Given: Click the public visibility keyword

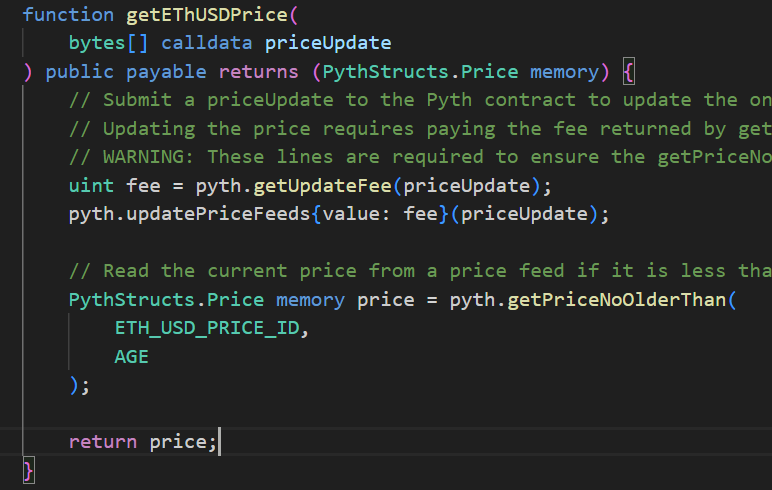Looking at the screenshot, I should pos(80,72).
